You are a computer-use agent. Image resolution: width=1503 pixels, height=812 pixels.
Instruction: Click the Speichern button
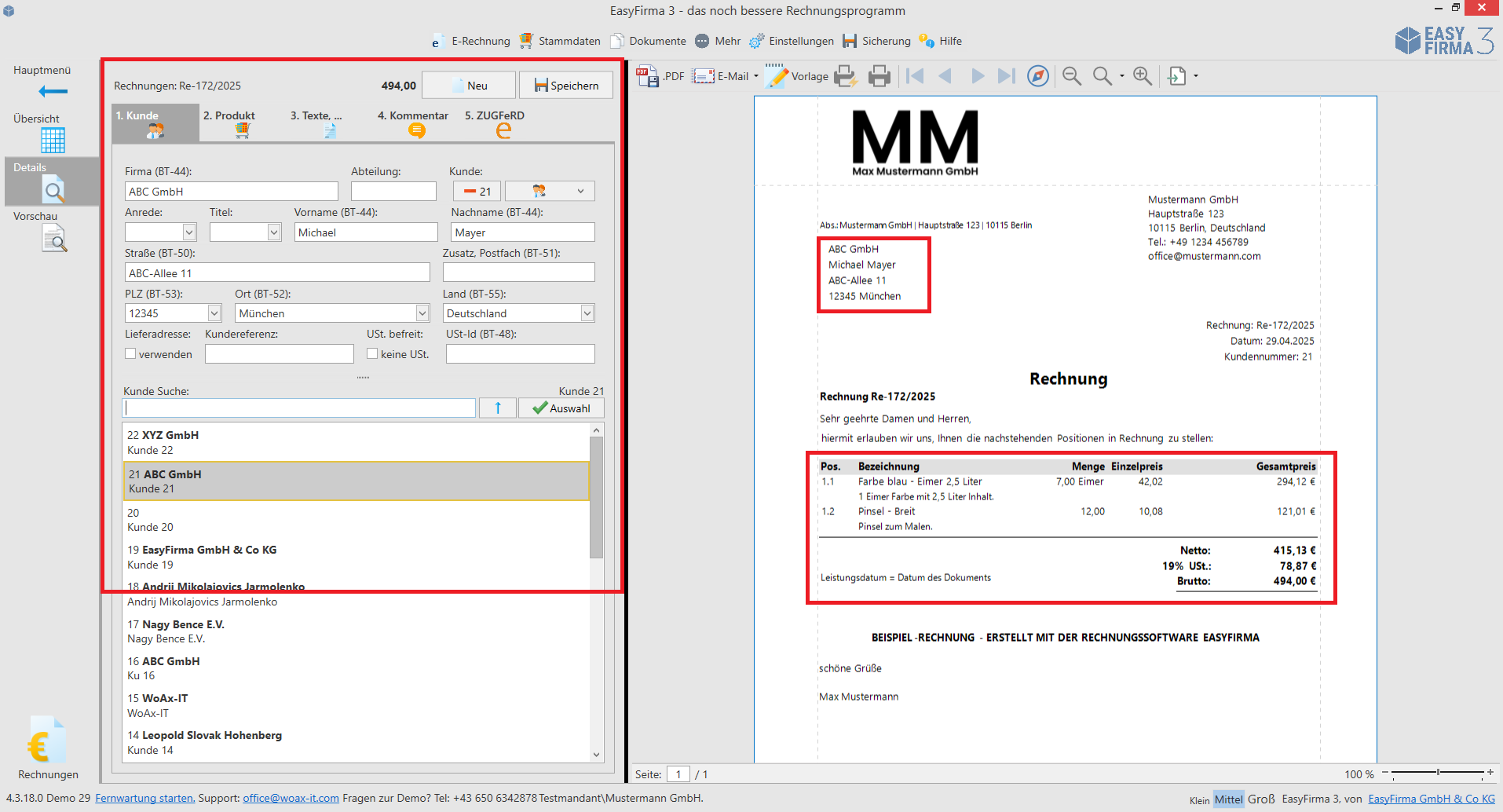[x=566, y=86]
